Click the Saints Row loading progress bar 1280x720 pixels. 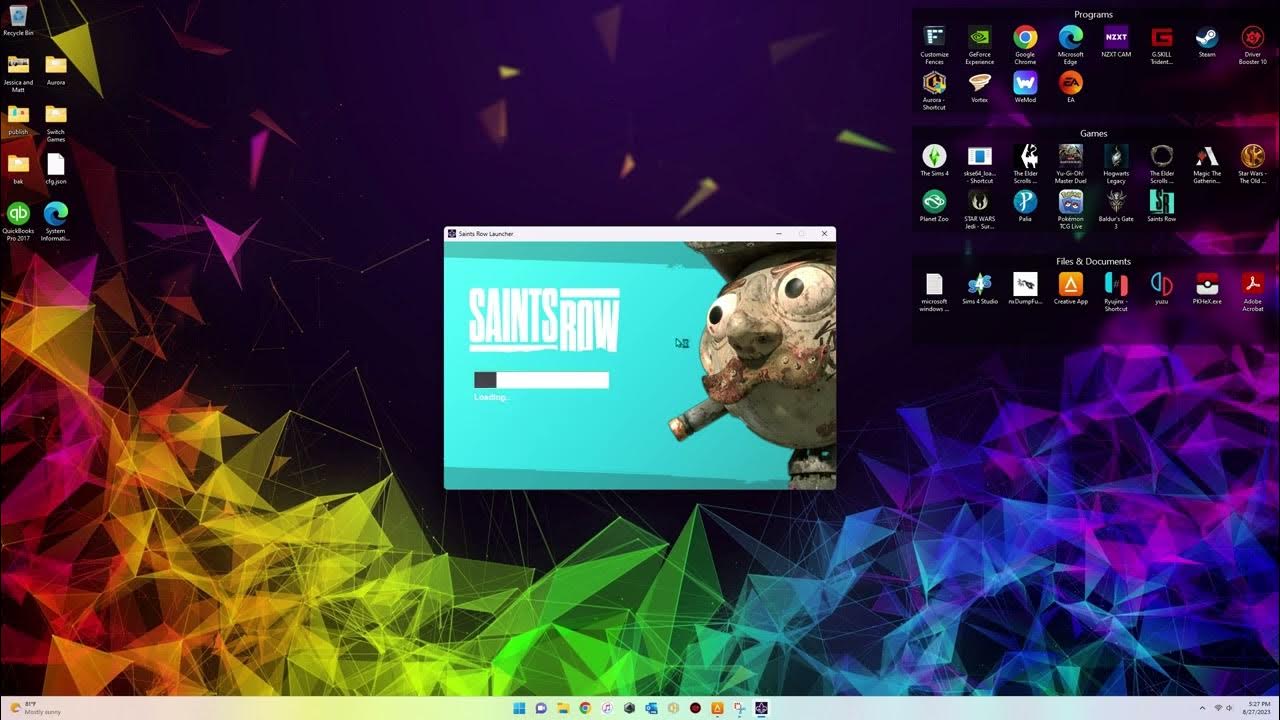(541, 380)
